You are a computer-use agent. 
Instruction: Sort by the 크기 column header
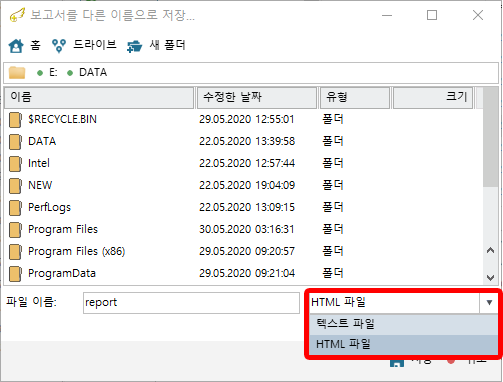click(x=433, y=97)
